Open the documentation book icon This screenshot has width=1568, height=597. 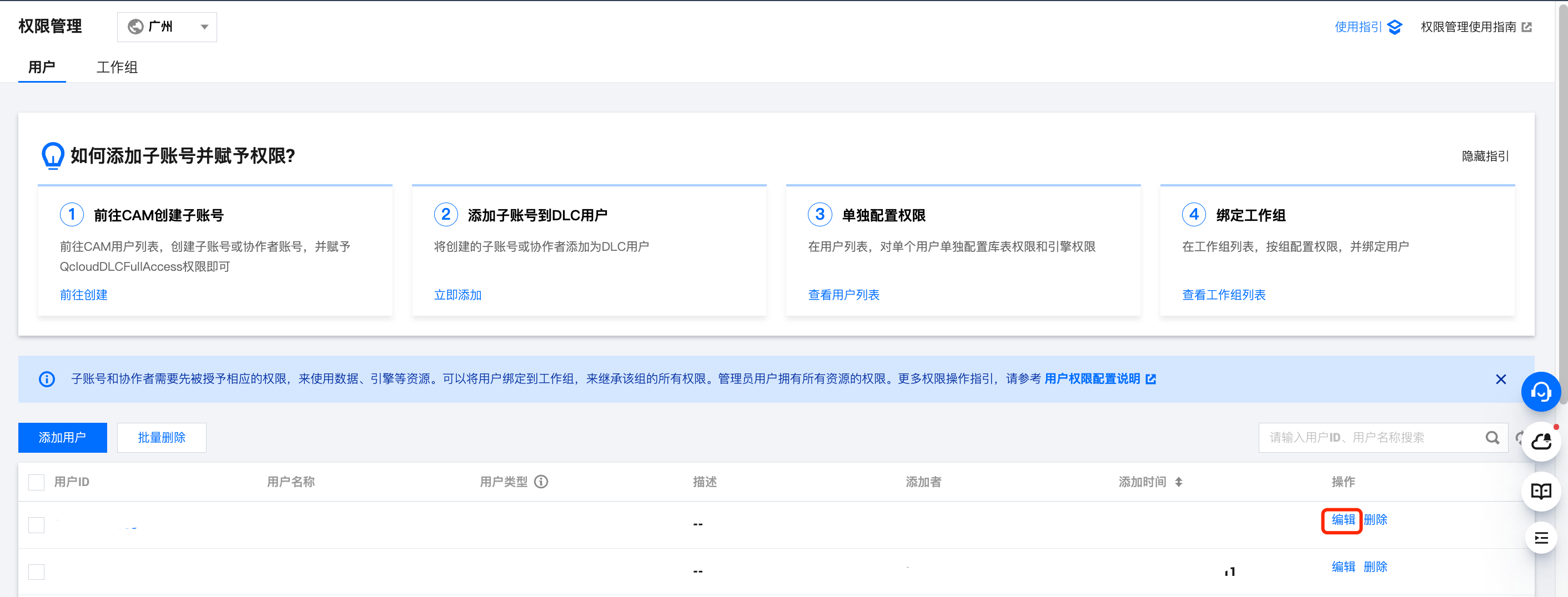point(1540,490)
